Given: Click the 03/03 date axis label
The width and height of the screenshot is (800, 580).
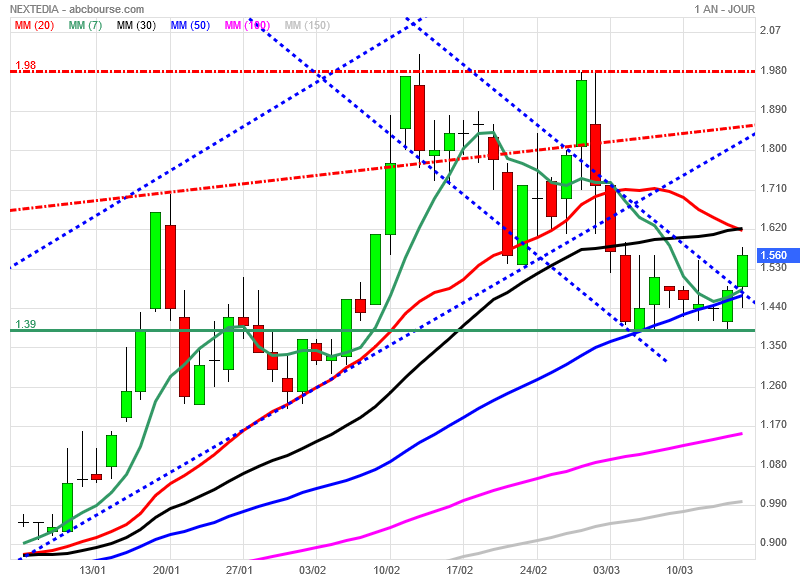Looking at the screenshot, I should coord(606,569).
